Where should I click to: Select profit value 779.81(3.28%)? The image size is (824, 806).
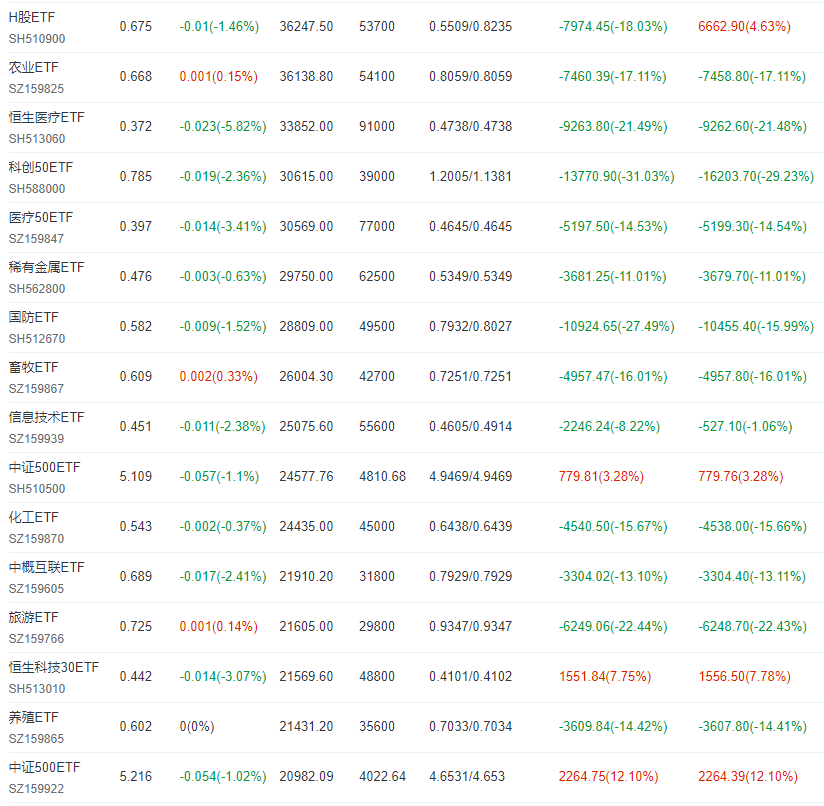601,476
